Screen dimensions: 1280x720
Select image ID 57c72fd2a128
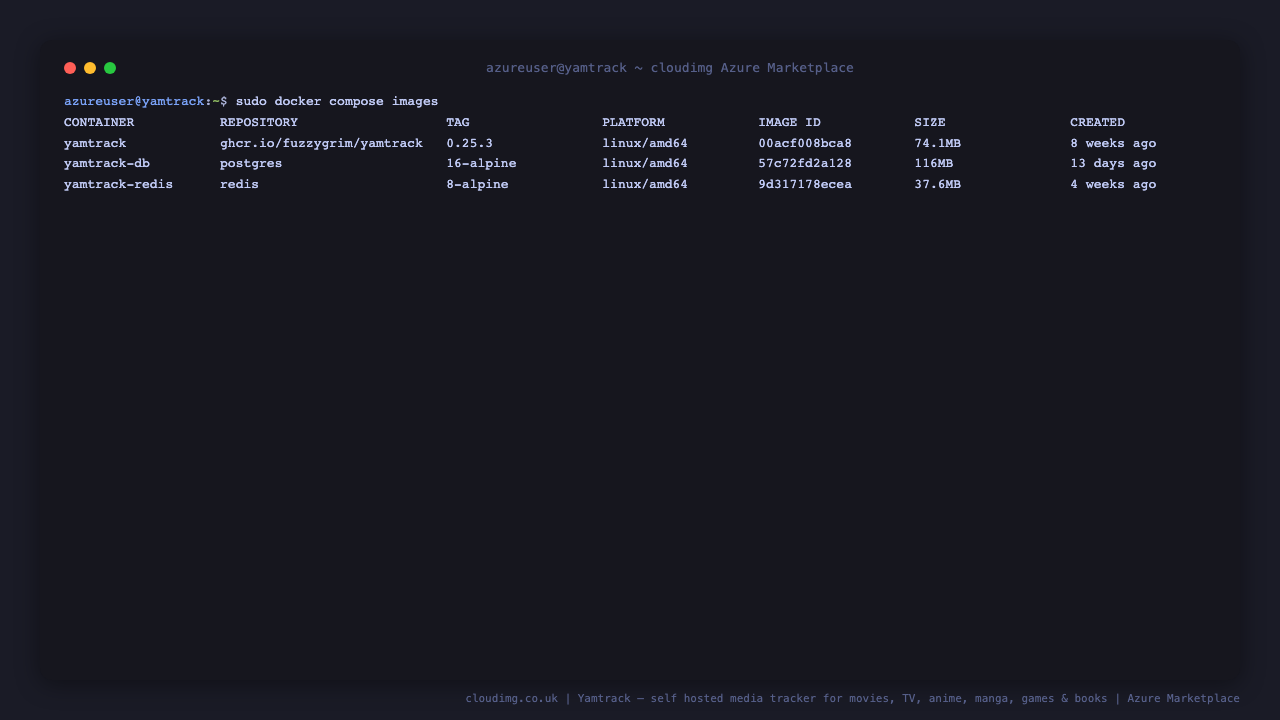(x=805, y=164)
